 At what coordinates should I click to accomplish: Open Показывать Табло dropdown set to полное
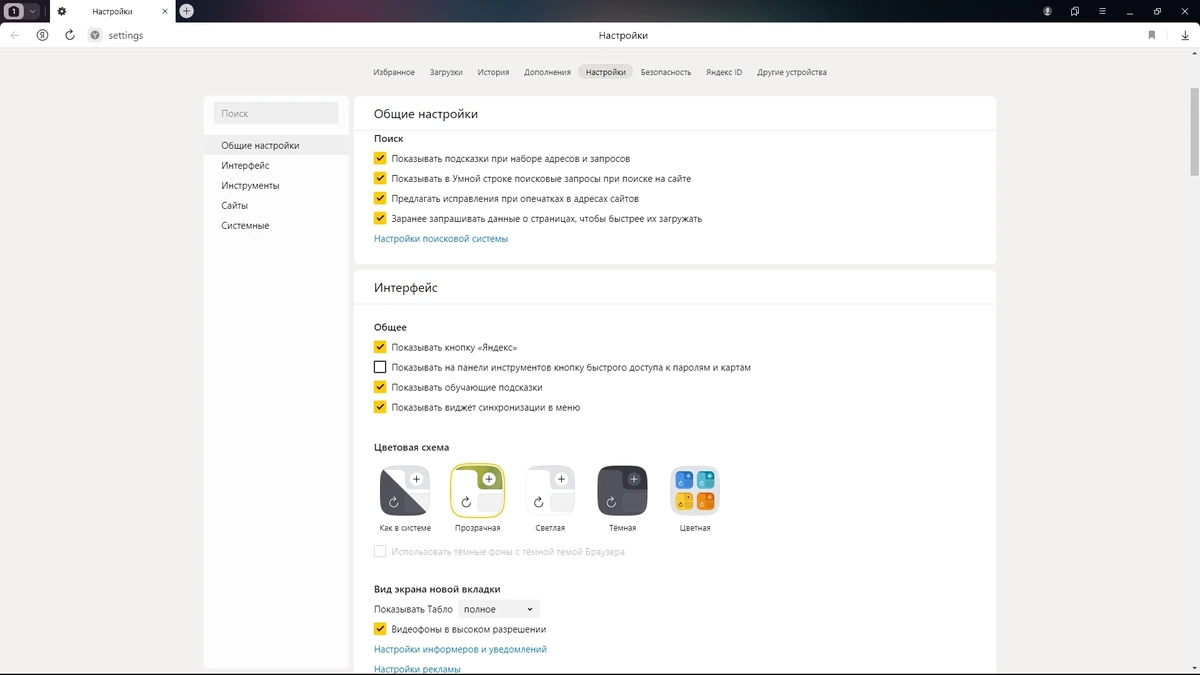tap(500, 609)
